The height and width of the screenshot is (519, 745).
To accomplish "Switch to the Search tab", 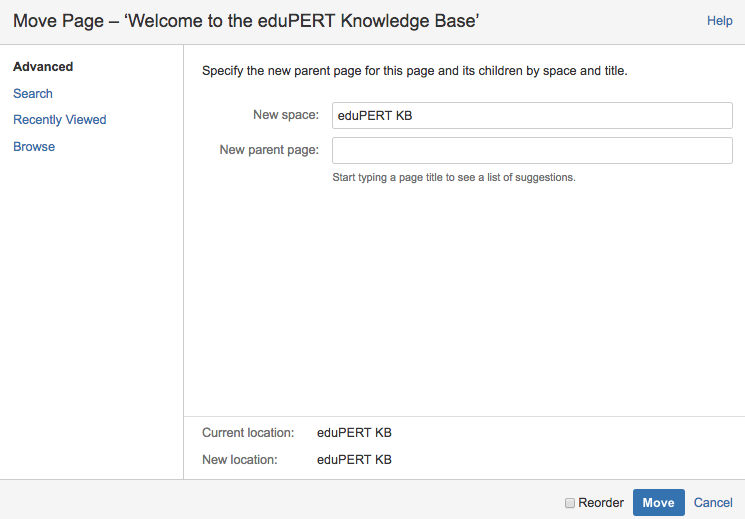I will (x=33, y=94).
